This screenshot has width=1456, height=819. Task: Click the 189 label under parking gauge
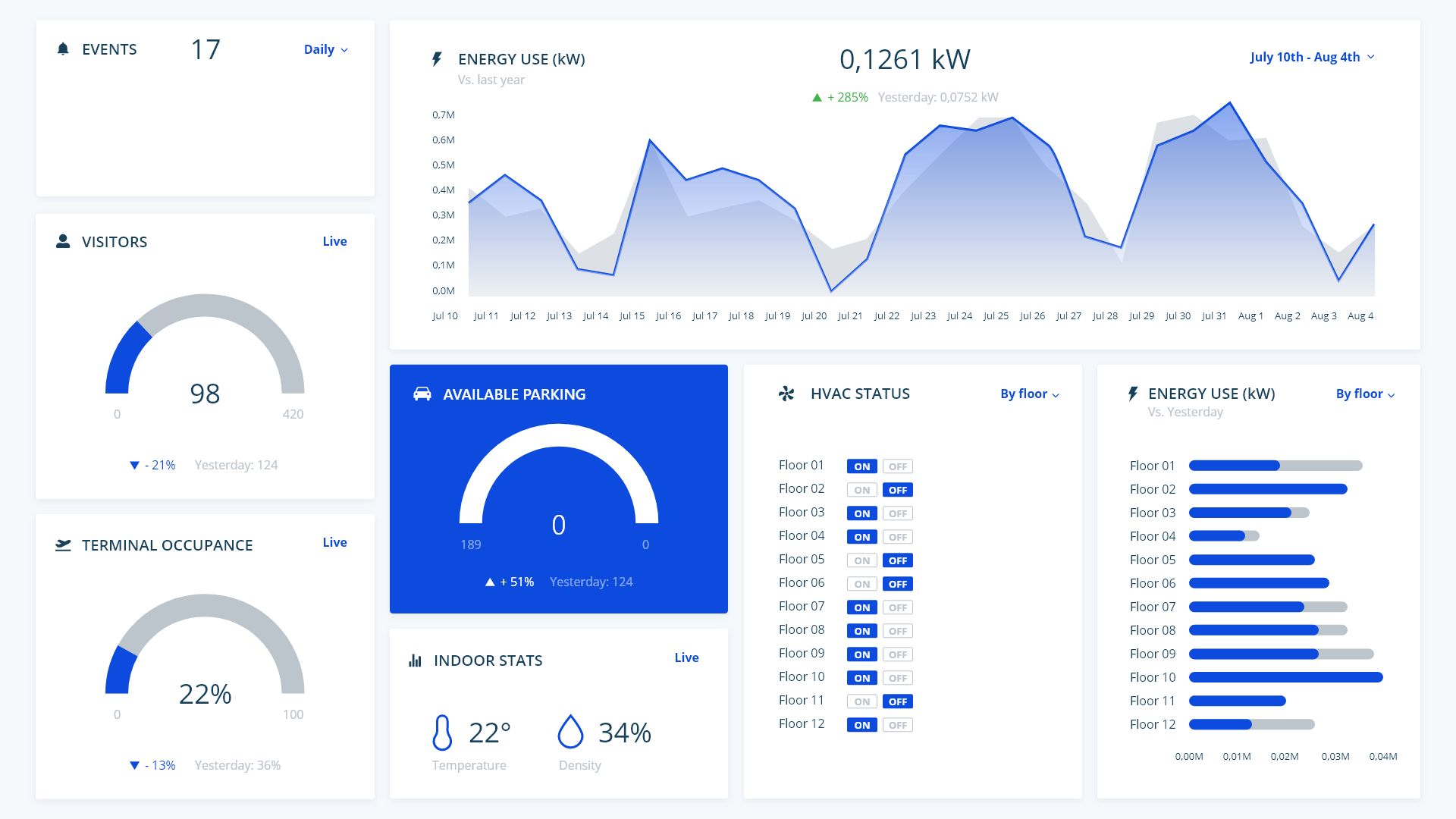pyautogui.click(x=471, y=544)
